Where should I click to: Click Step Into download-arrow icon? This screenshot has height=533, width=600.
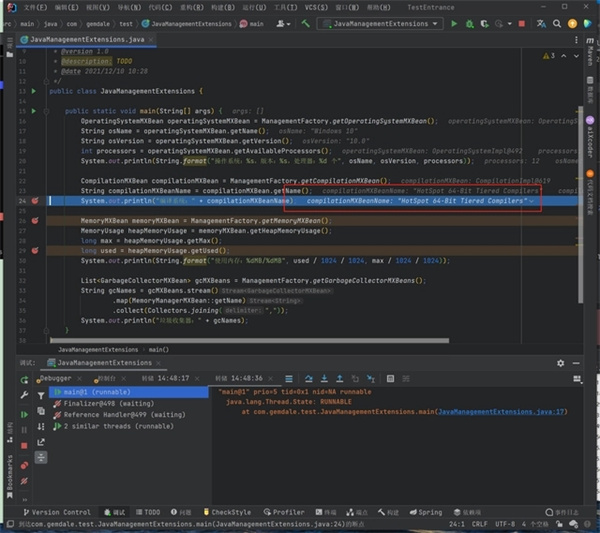pos(324,378)
